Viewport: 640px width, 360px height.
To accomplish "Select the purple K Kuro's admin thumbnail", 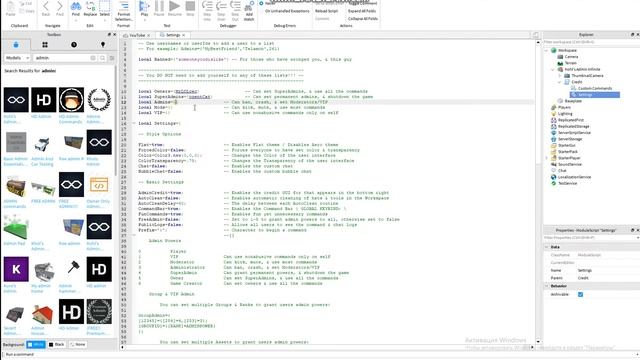I will point(16,269).
